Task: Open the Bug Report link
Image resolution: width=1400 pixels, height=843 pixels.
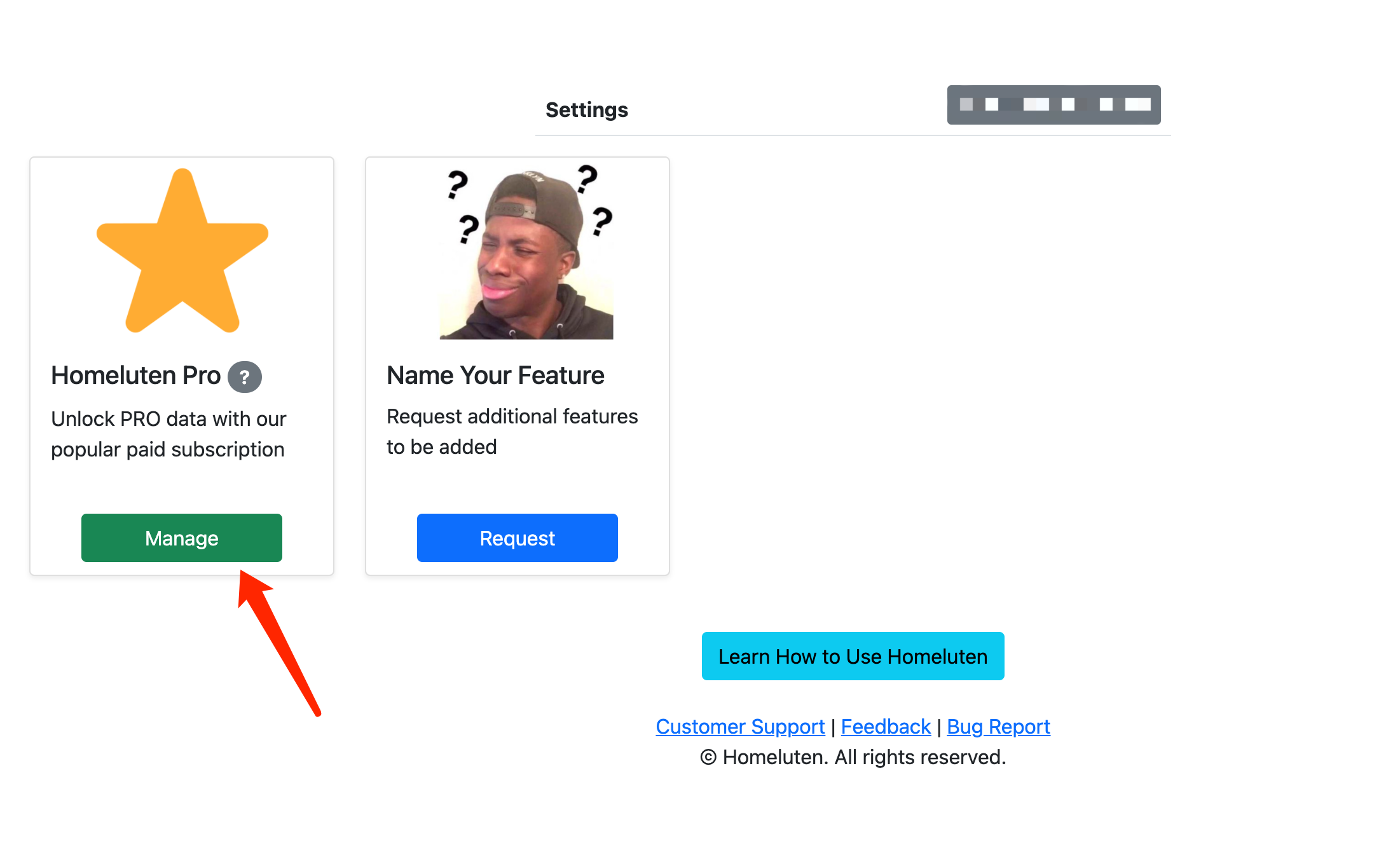Action: [998, 726]
